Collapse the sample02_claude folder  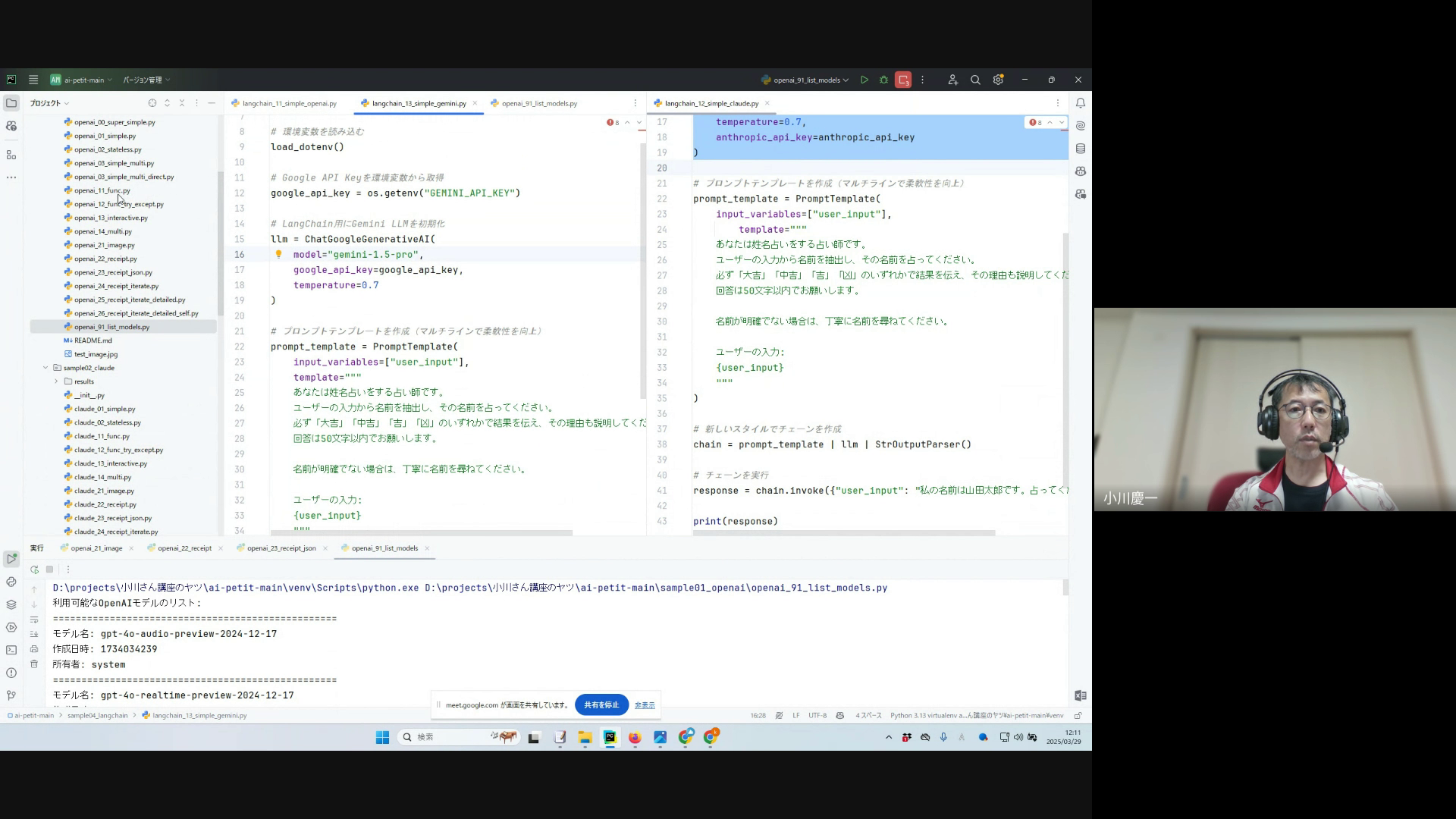[45, 368]
